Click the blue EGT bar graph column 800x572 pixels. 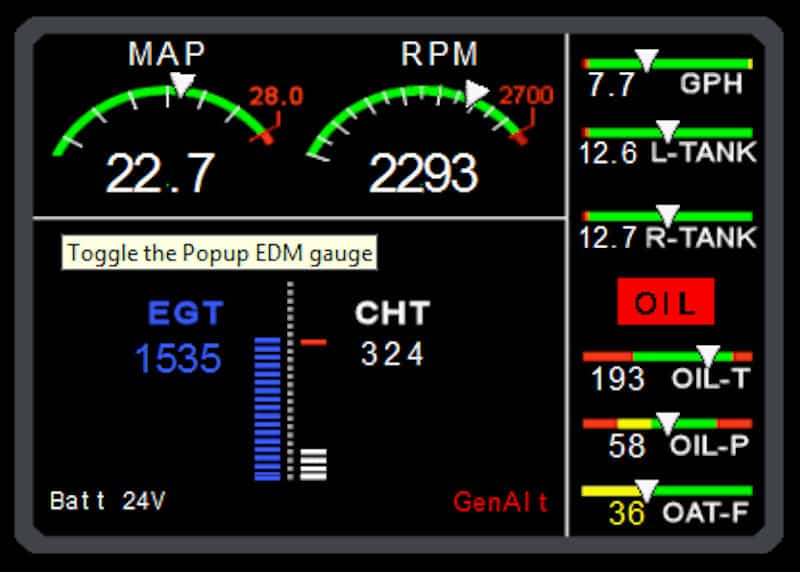[268, 408]
